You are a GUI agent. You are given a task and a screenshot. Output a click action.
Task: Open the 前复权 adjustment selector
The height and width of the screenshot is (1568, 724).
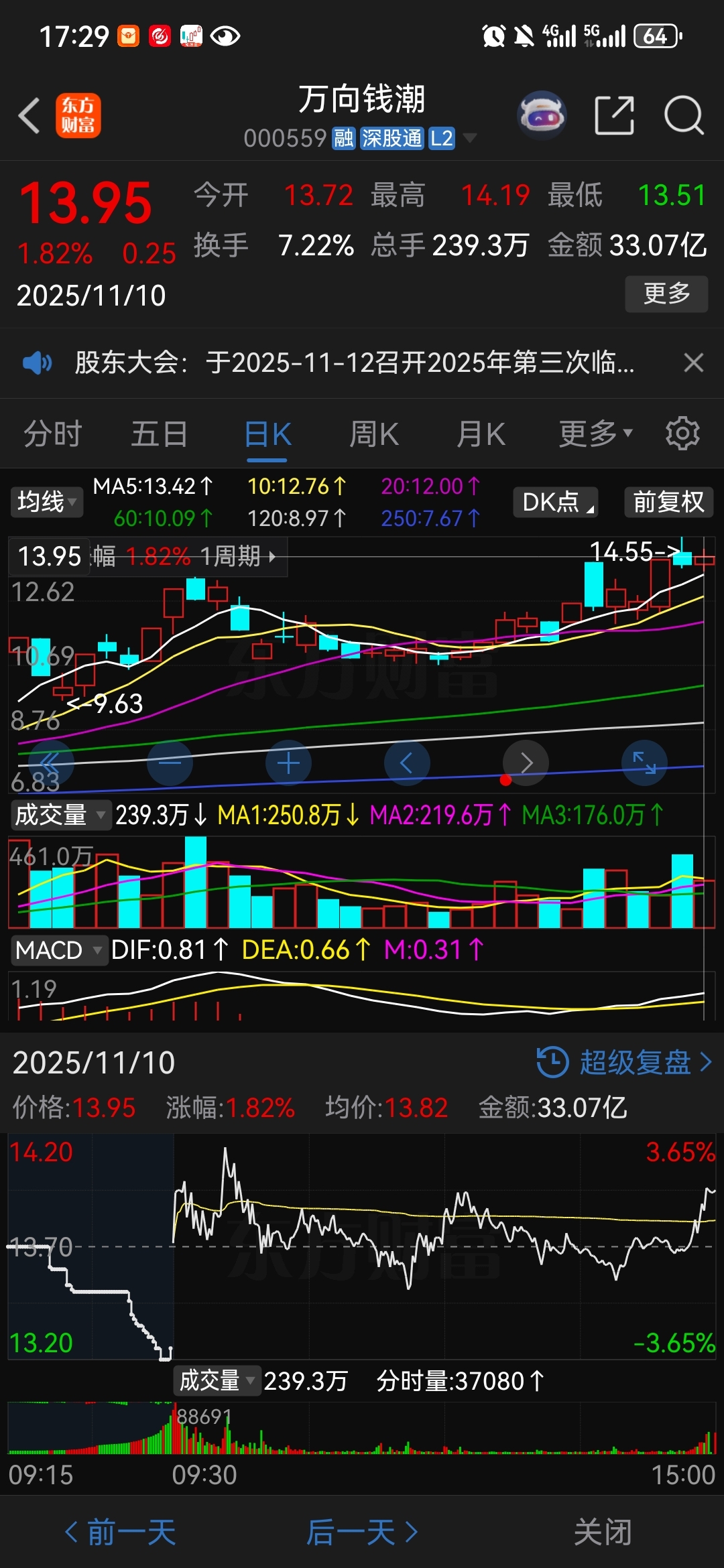[668, 502]
